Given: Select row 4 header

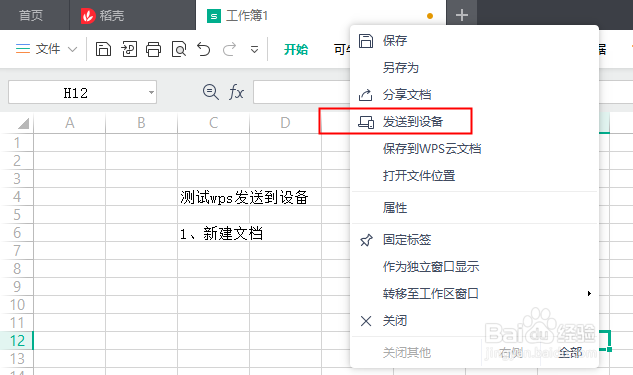Looking at the screenshot, I should pyautogui.click(x=17, y=197).
